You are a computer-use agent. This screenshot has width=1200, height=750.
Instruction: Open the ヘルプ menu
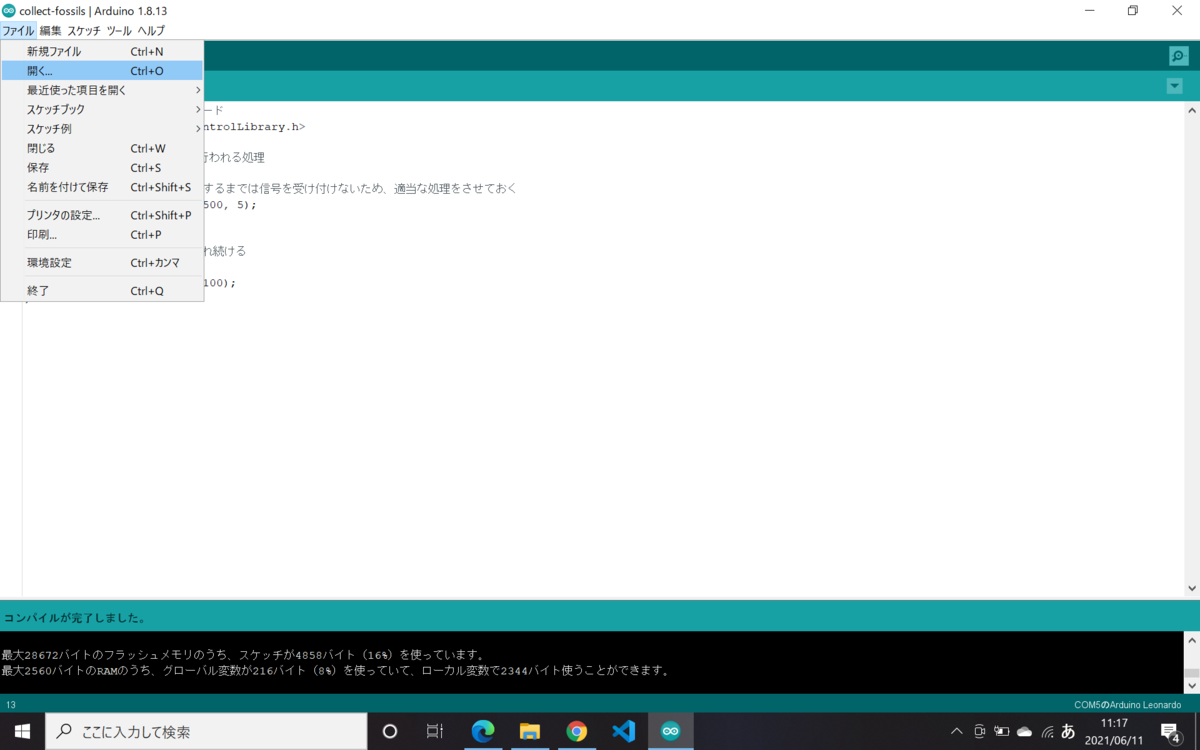pos(151,31)
